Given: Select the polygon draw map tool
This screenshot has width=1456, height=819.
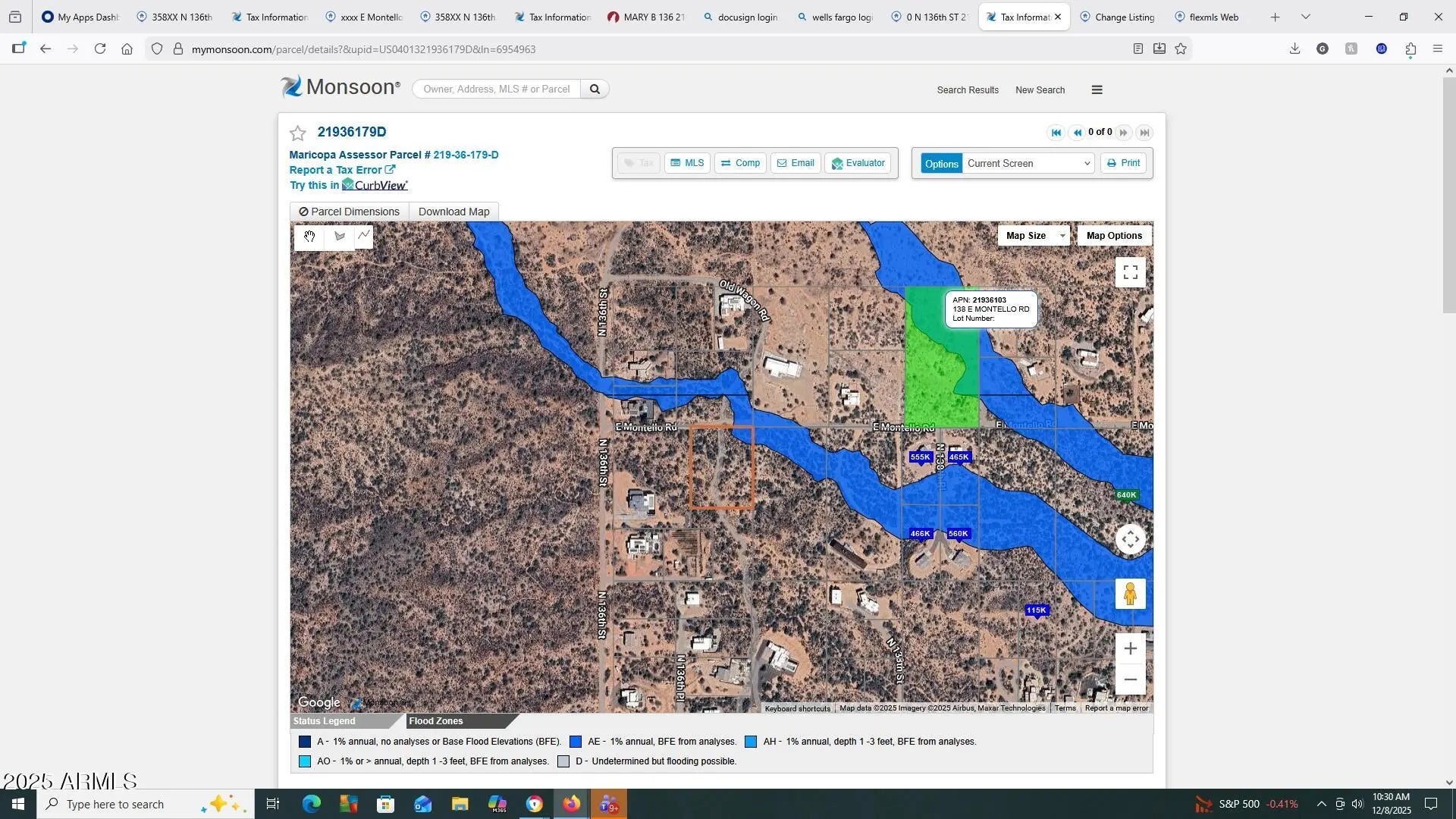Looking at the screenshot, I should (x=339, y=237).
